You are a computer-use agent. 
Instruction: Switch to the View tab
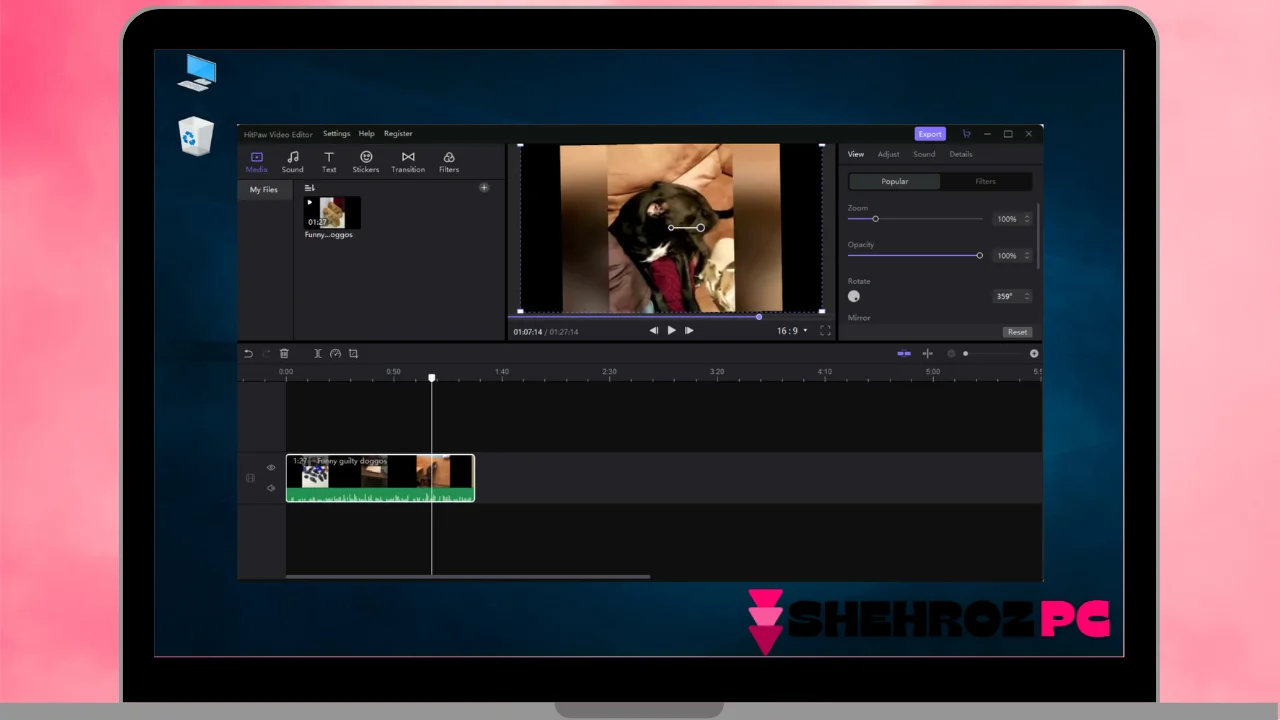pos(856,154)
